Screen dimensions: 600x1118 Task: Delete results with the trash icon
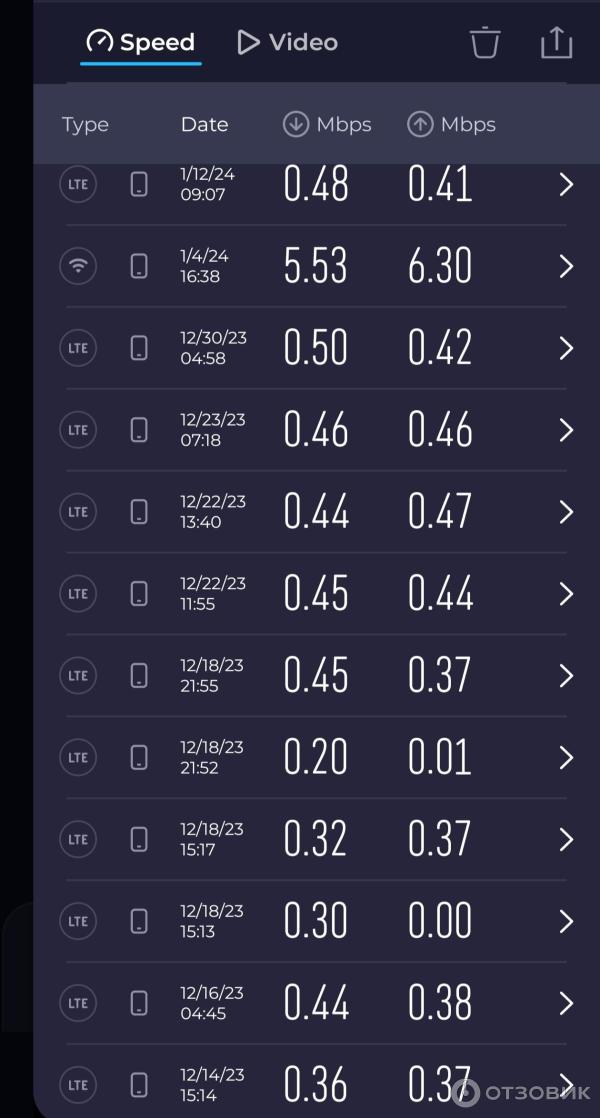(x=485, y=42)
